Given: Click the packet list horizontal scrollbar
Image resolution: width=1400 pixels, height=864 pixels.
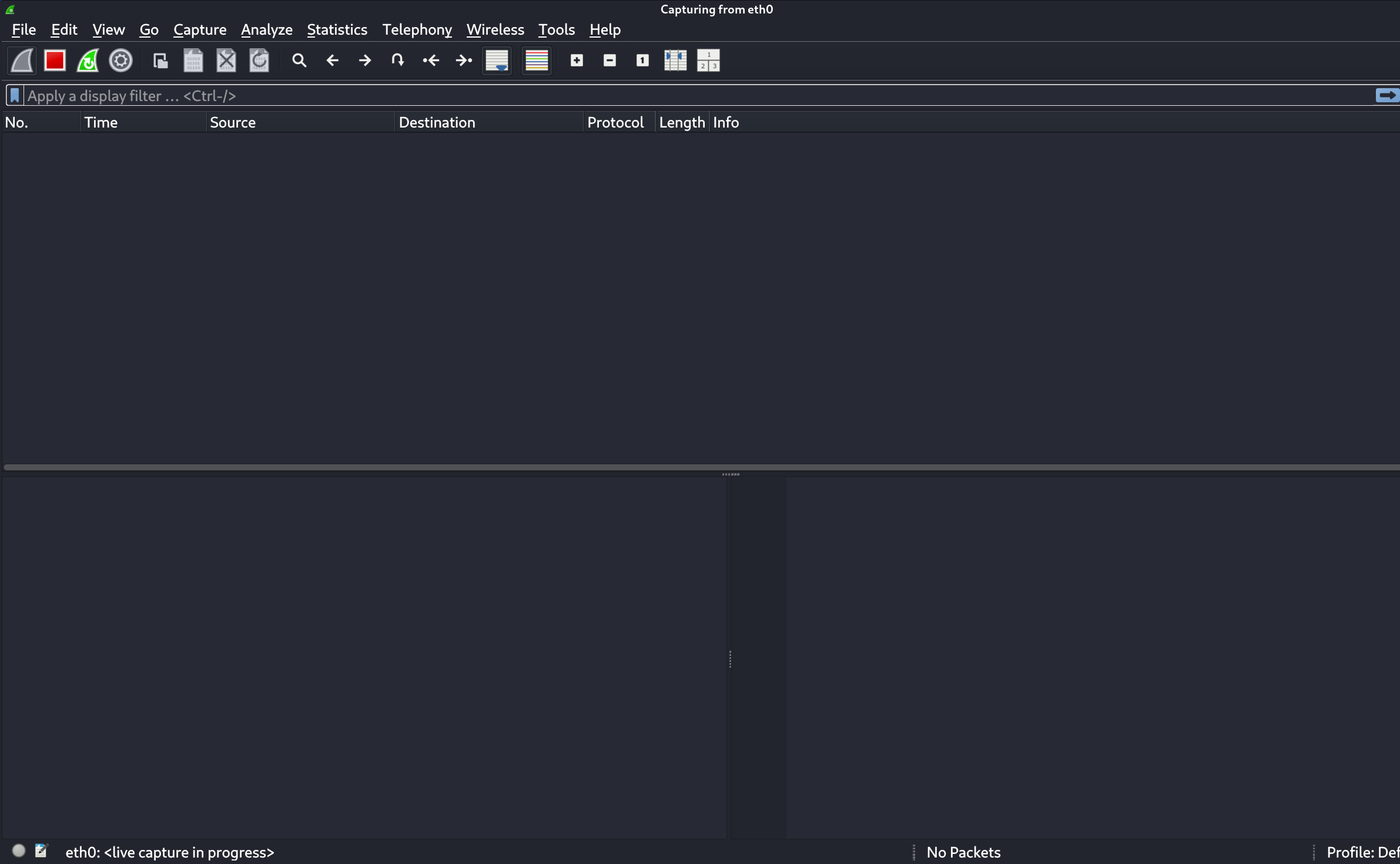Looking at the screenshot, I should (702, 467).
